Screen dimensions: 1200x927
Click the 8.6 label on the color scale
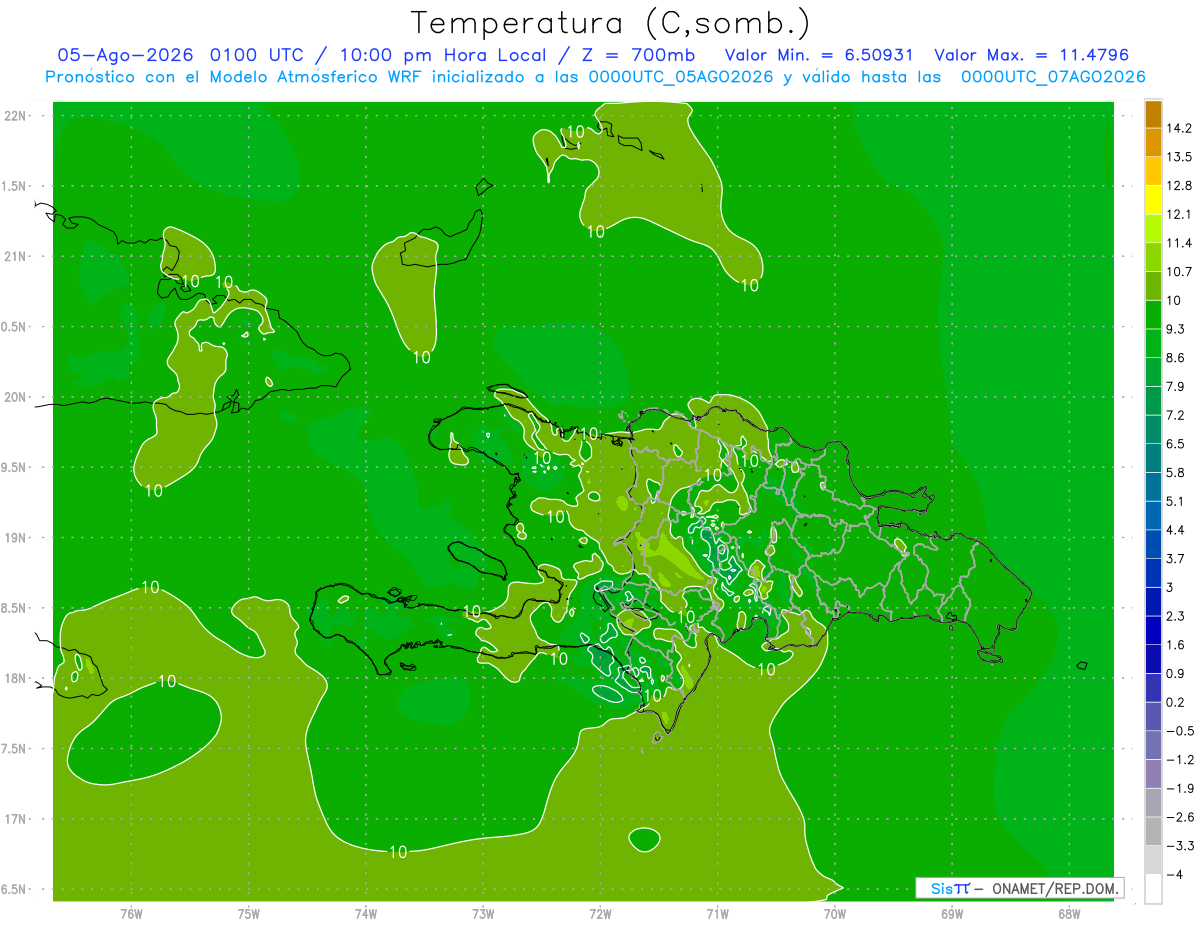click(1175, 358)
